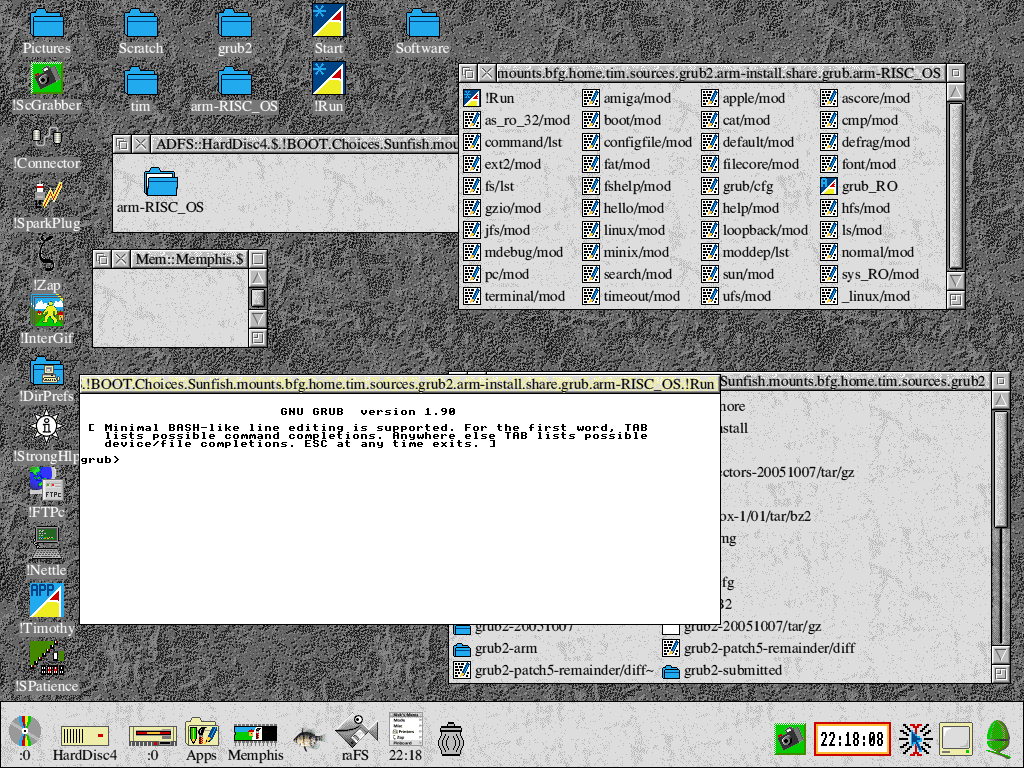Launch the !FTPc client icon
Viewport: 1024px width, 768px height.
[x=46, y=495]
